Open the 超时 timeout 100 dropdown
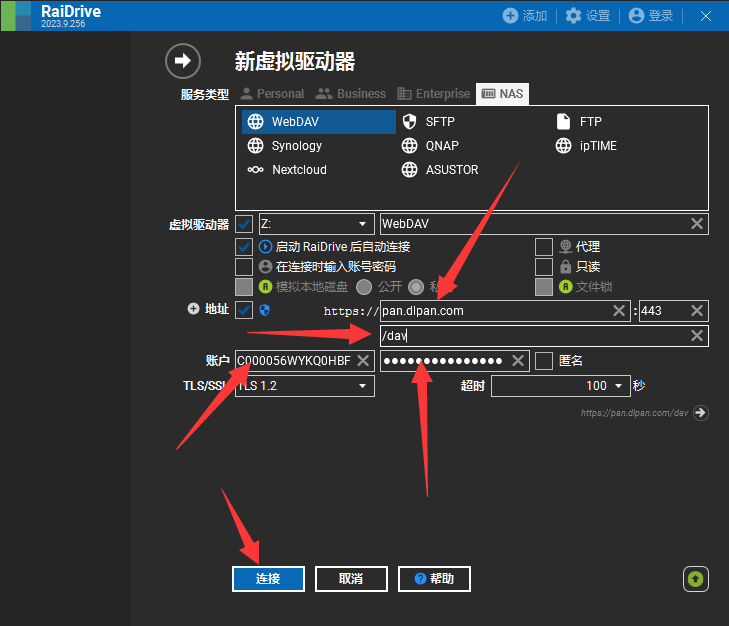The height and width of the screenshot is (626, 729). tap(561, 386)
